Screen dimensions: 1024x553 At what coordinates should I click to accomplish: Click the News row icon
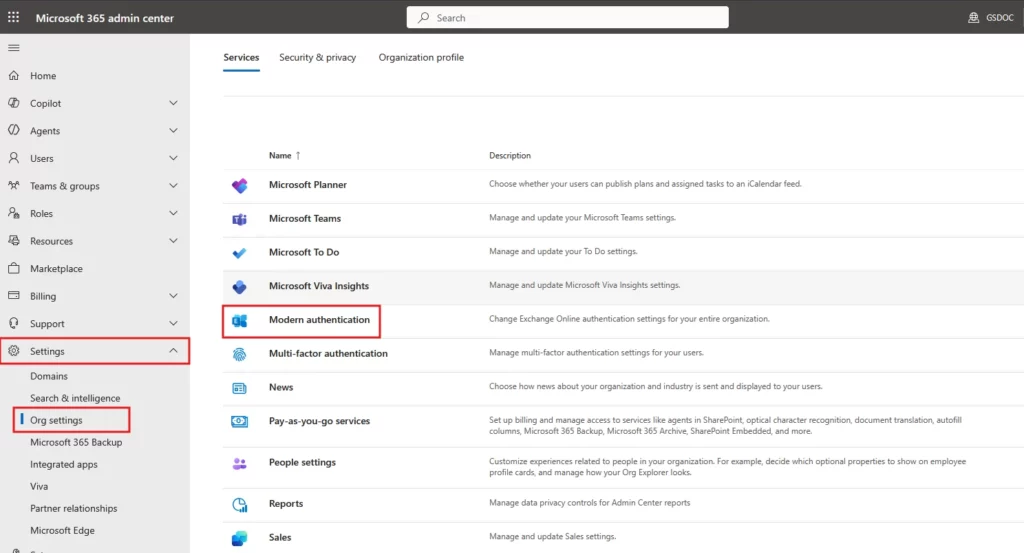coord(240,388)
